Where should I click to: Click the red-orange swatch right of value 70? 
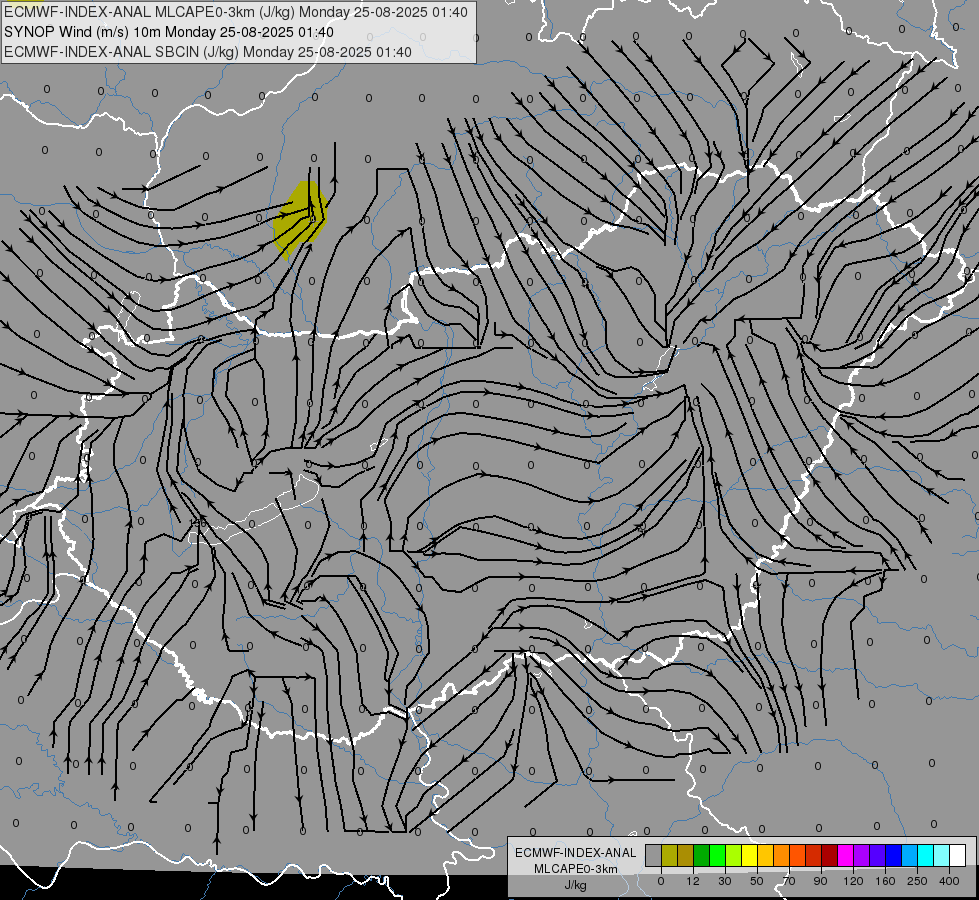[797, 855]
